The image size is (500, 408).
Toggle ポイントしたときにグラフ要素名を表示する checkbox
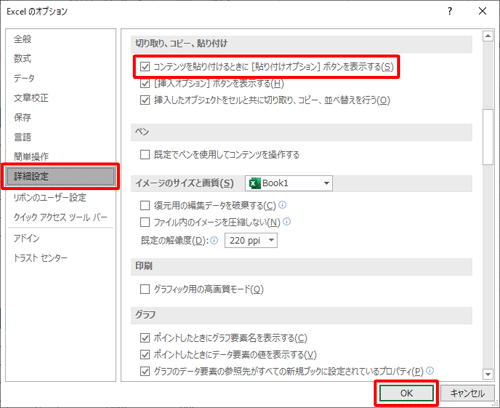point(145,338)
